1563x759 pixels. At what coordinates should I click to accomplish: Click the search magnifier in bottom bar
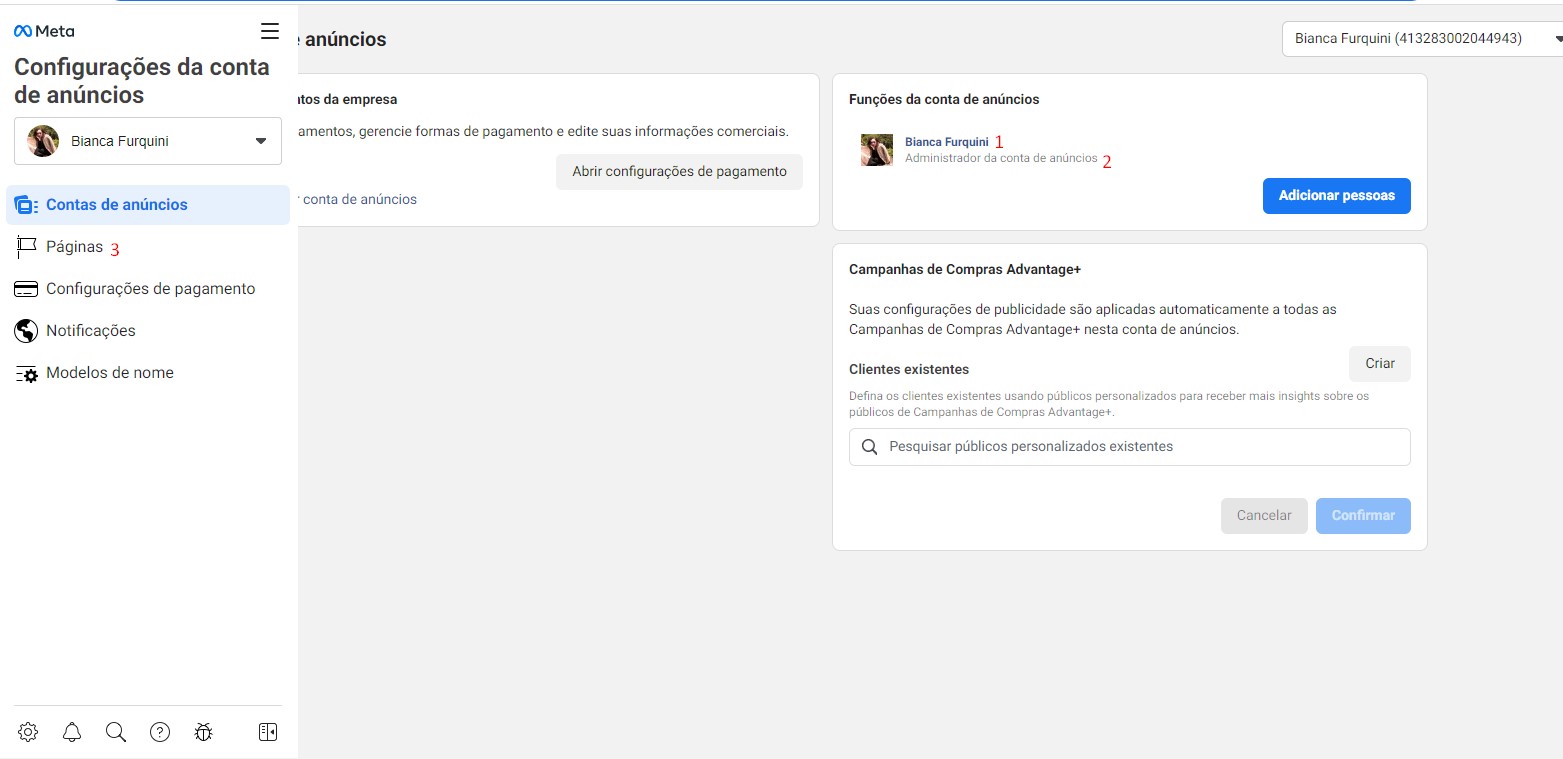(x=116, y=732)
